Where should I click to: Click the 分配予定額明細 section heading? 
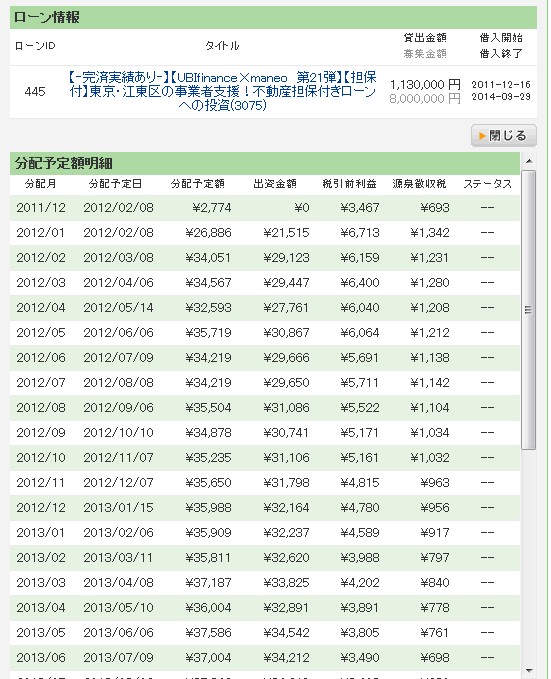pyautogui.click(x=64, y=164)
